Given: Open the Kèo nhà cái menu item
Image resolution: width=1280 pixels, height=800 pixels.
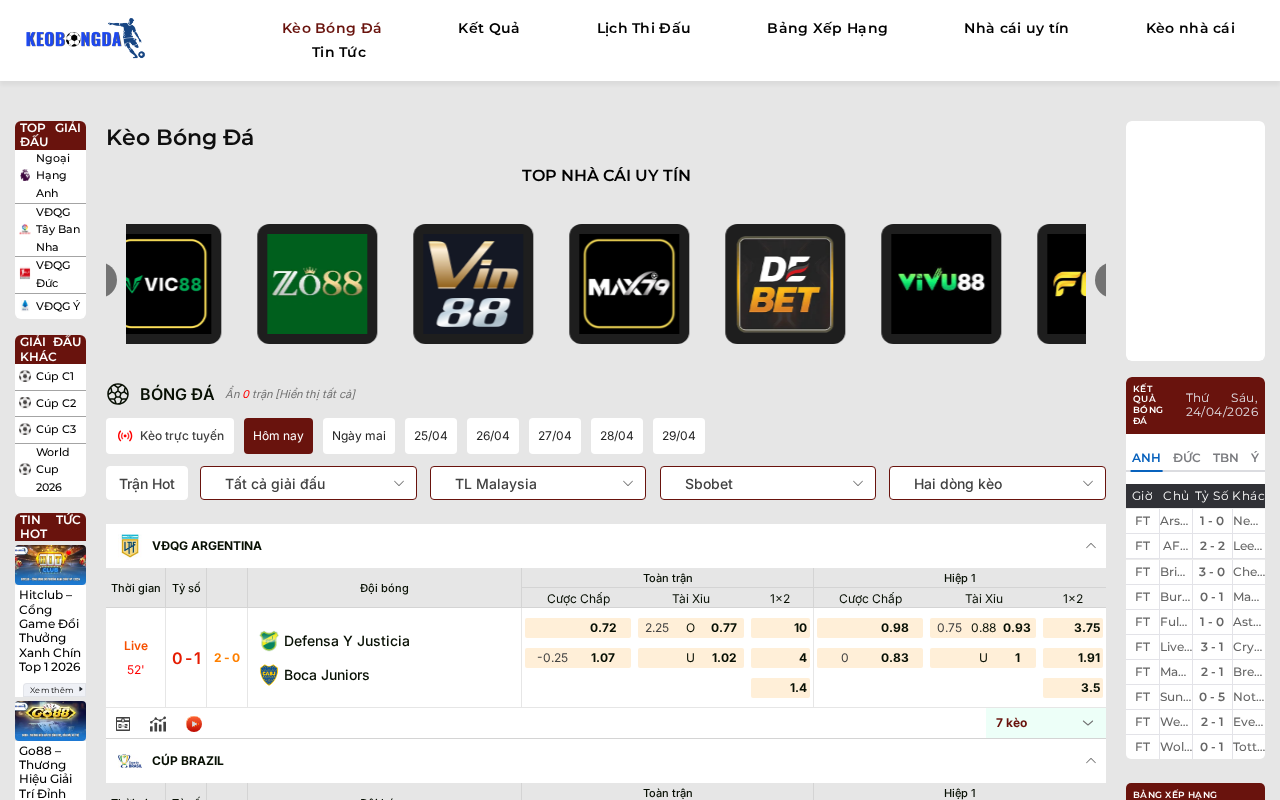Looking at the screenshot, I should click(1191, 28).
